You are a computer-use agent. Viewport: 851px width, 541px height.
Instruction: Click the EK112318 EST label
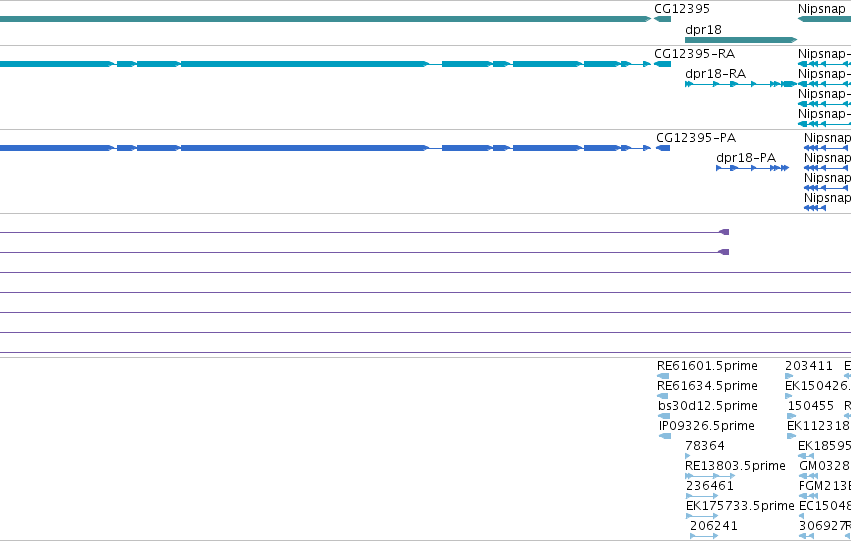818,426
